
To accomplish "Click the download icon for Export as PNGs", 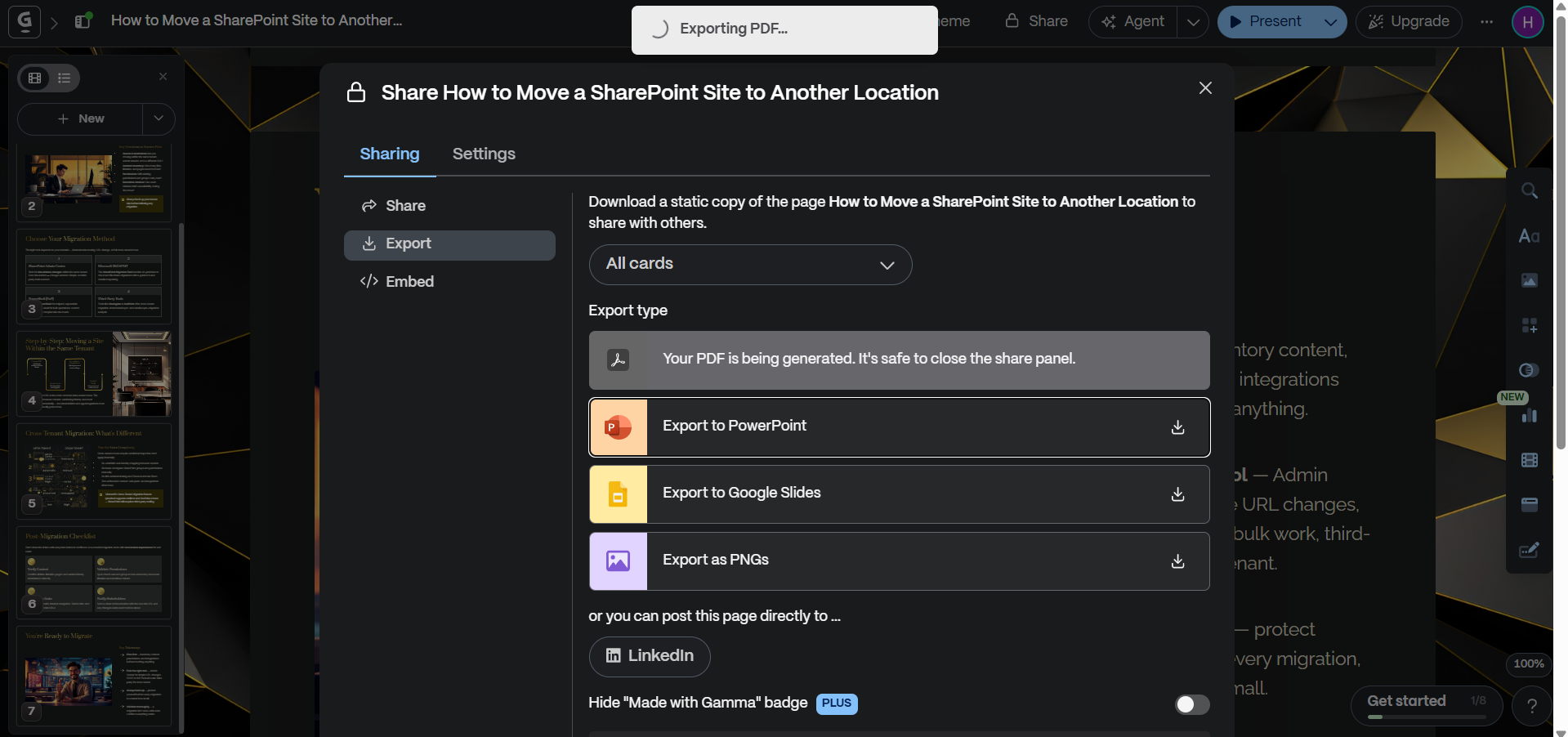I will (x=1177, y=561).
